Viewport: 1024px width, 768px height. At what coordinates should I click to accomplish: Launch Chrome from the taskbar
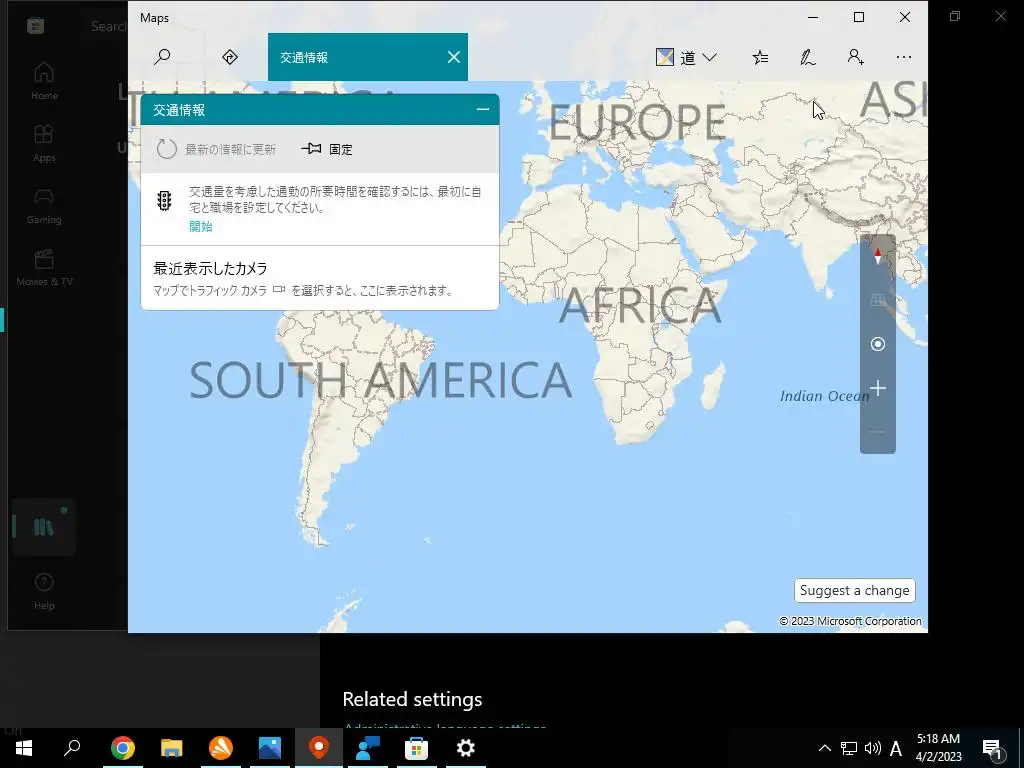pyautogui.click(x=123, y=748)
